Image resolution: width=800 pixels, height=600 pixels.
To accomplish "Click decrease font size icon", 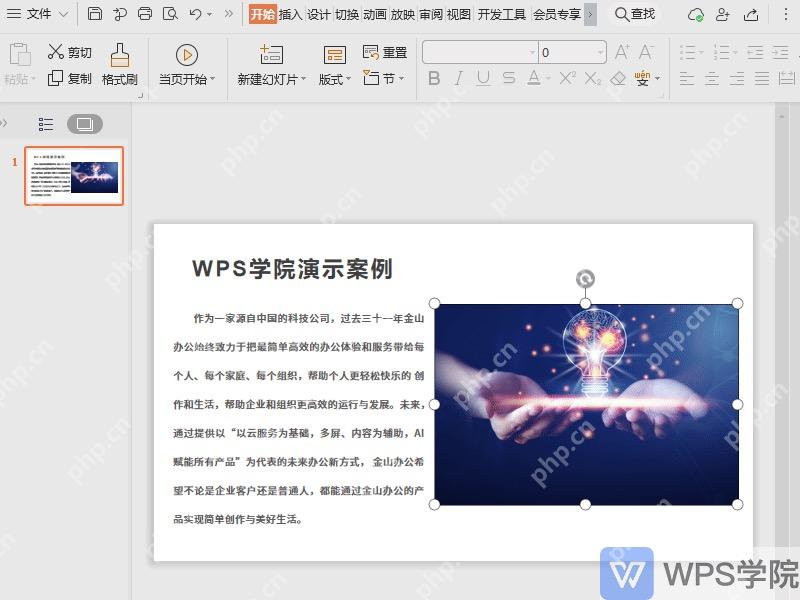I will [646, 52].
